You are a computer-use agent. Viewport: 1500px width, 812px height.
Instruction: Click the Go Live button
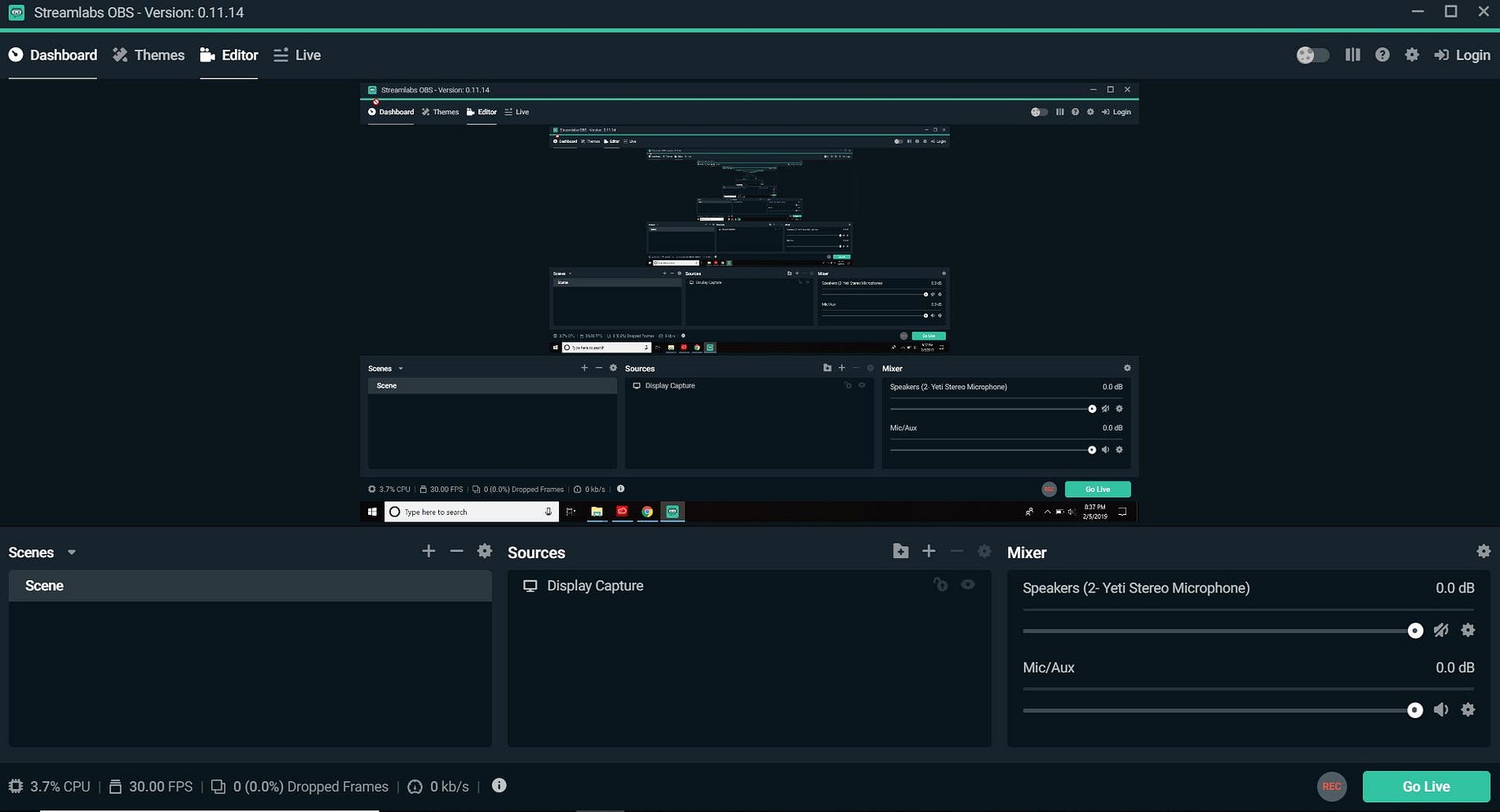click(1427, 787)
